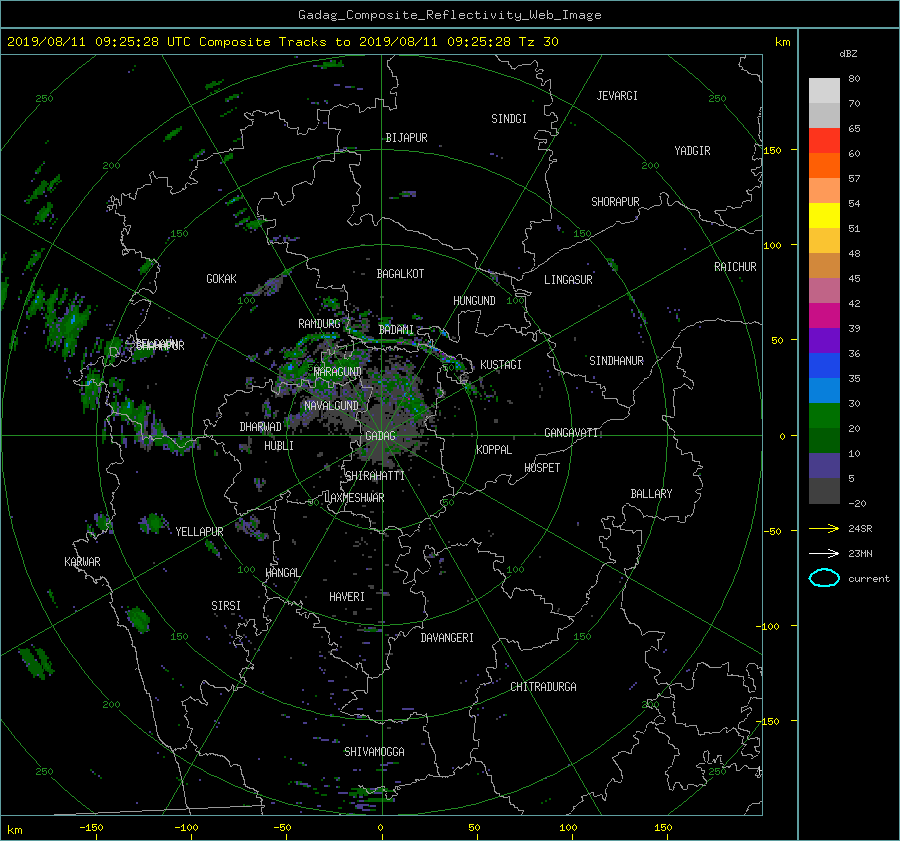Click the SHIVAMOGGA city label

pyautogui.click(x=374, y=751)
